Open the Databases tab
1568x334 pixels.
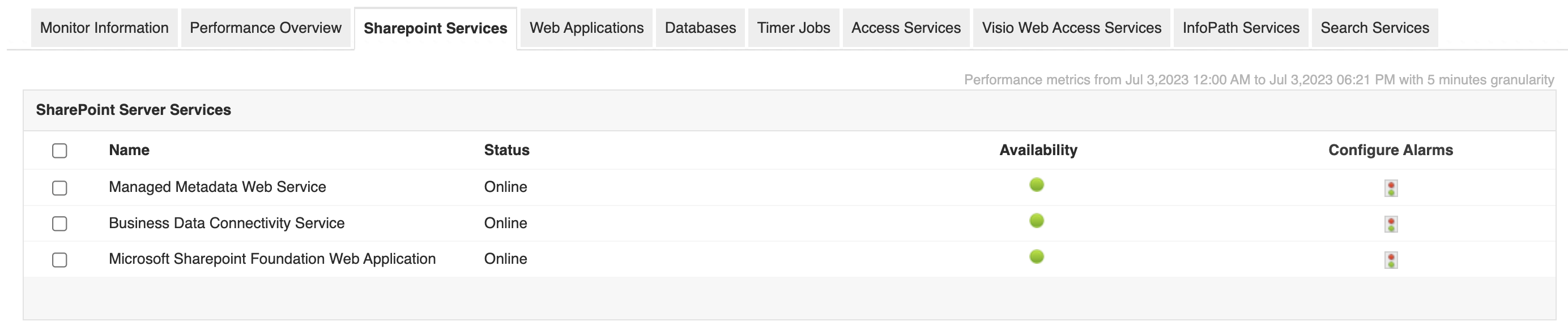pyautogui.click(x=700, y=28)
